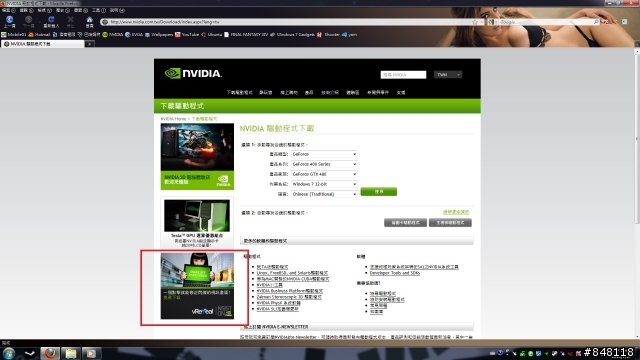This screenshot has width=640, height=360.
Task: Click the Google search box in Firefox
Action: tap(543, 22)
